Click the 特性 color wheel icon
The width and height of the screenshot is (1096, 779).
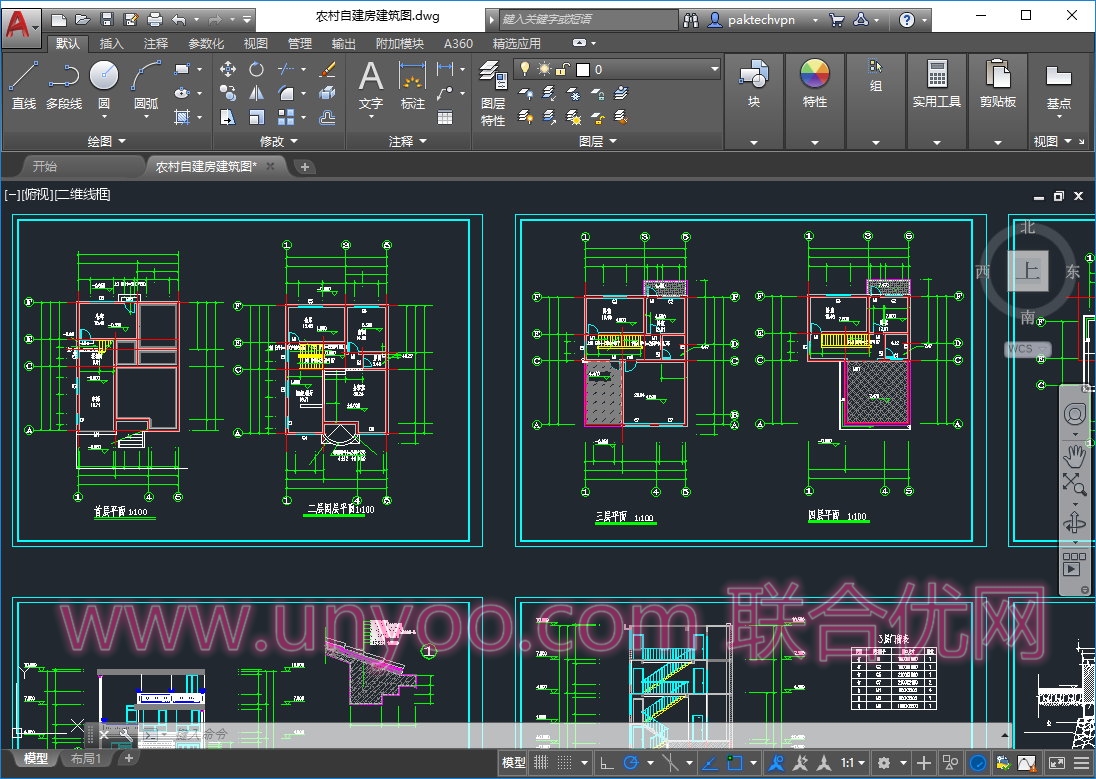tap(815, 84)
